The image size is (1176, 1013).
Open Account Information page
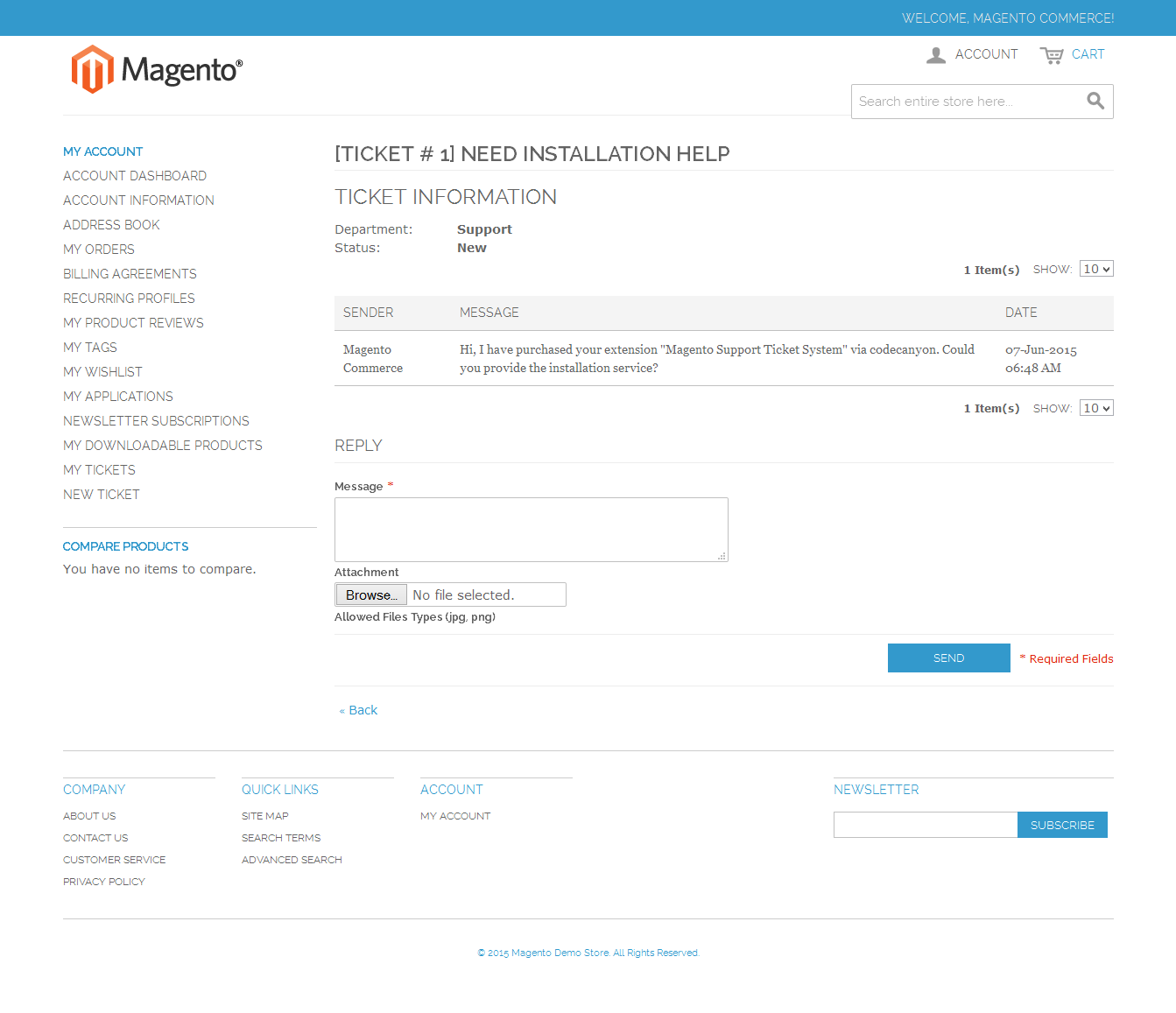(x=138, y=200)
